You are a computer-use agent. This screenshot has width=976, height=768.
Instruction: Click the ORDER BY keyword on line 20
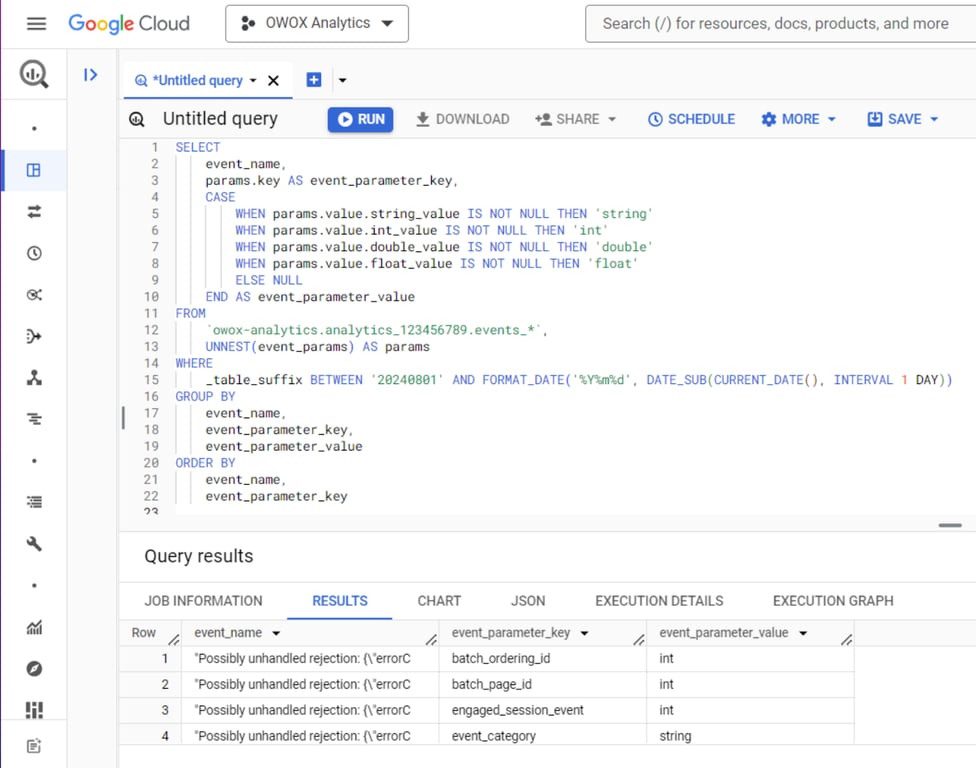[205, 463]
